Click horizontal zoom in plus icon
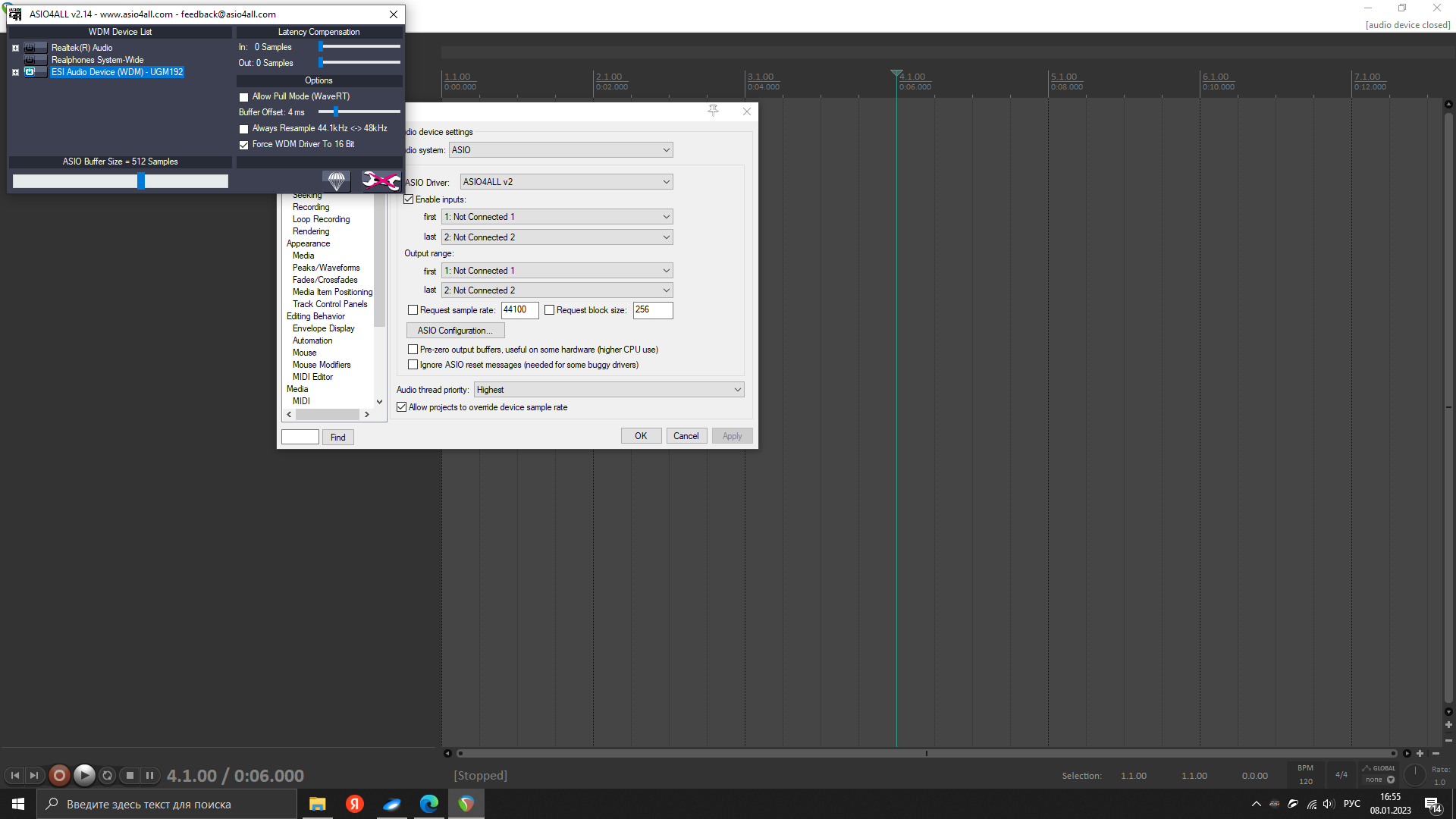Image resolution: width=1456 pixels, height=819 pixels. pyautogui.click(x=1420, y=753)
